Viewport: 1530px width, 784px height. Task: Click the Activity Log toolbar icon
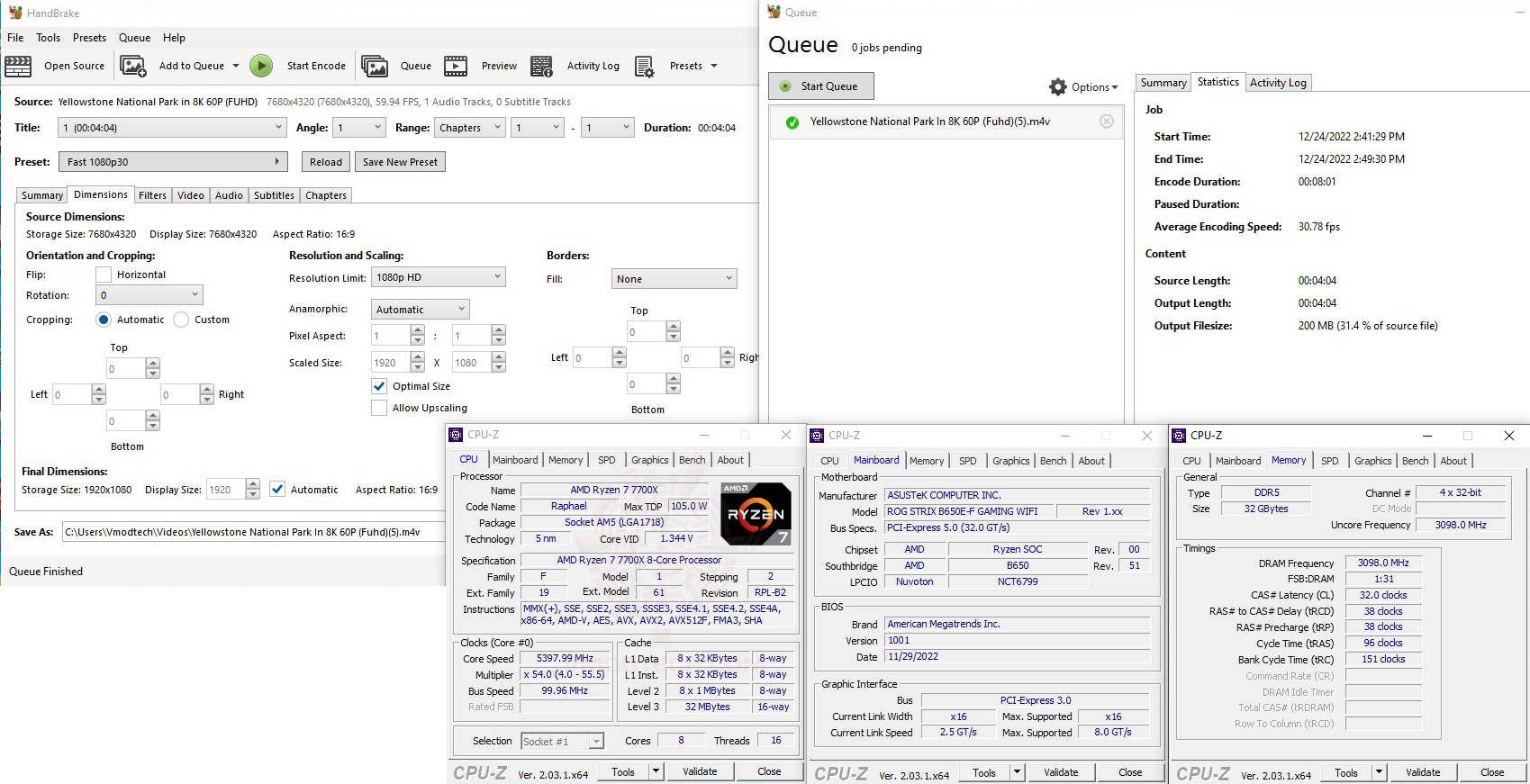(x=542, y=66)
